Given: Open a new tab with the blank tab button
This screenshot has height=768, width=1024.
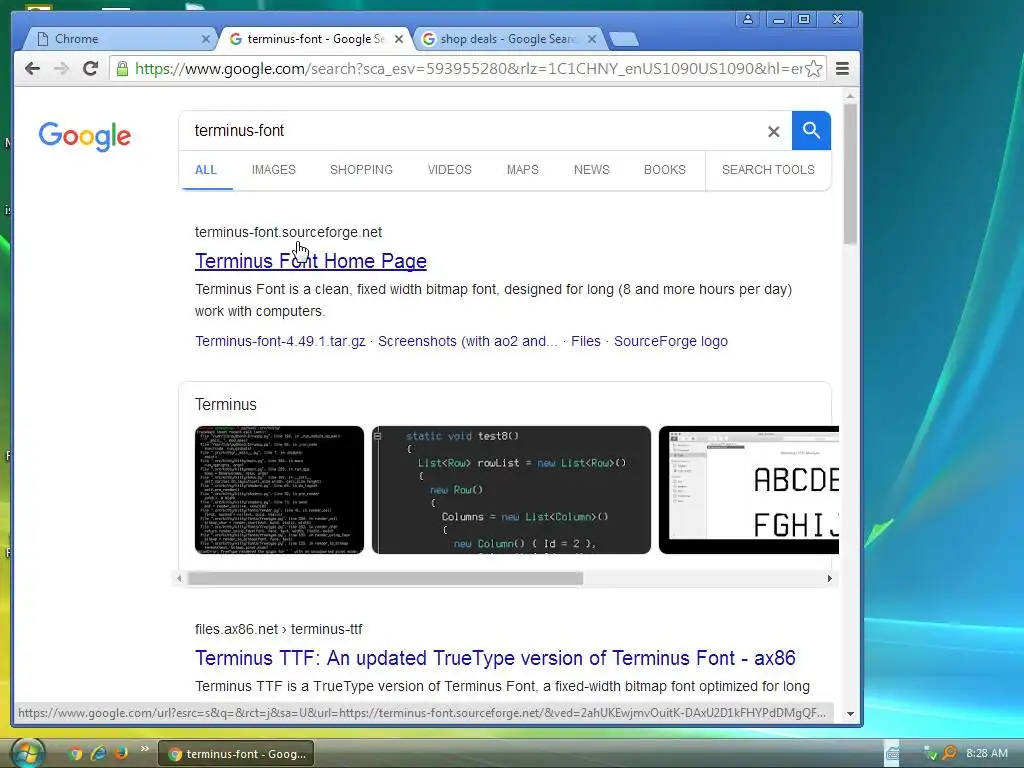Looking at the screenshot, I should pos(624,40).
